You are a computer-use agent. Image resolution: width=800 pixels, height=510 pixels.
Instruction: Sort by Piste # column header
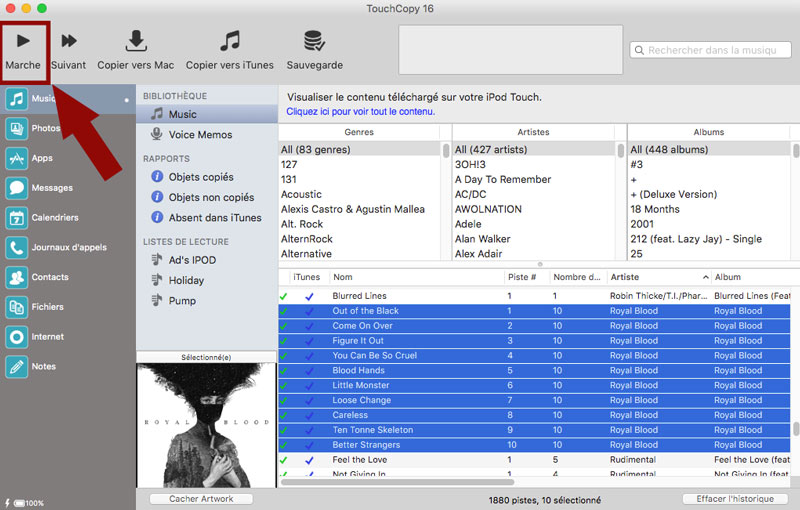point(527,277)
